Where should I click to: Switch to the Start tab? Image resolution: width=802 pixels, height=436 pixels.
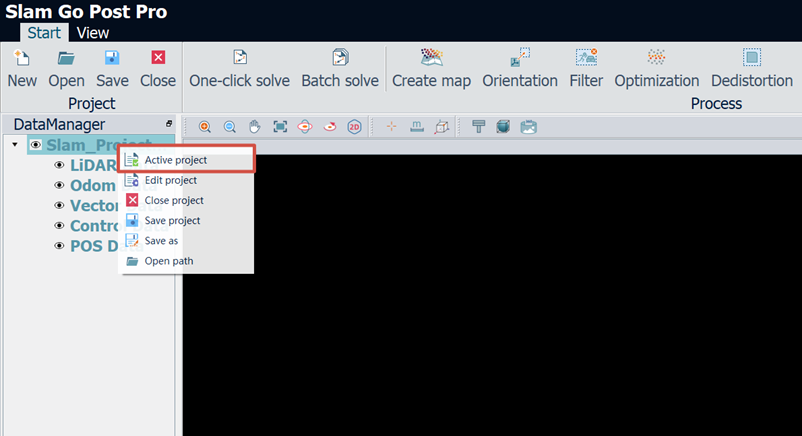pos(44,33)
